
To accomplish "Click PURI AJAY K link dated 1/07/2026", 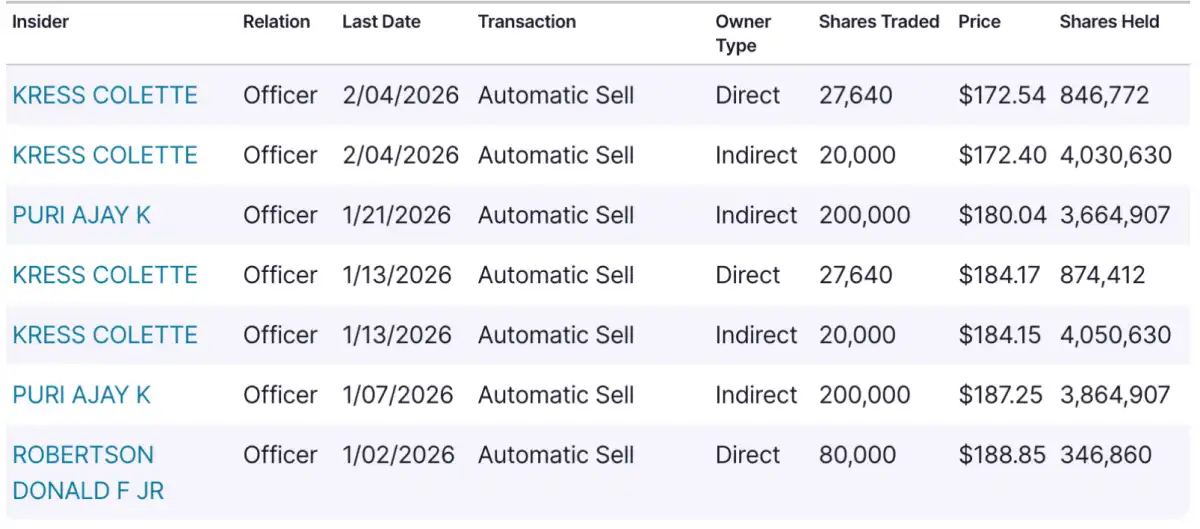I will (81, 396).
